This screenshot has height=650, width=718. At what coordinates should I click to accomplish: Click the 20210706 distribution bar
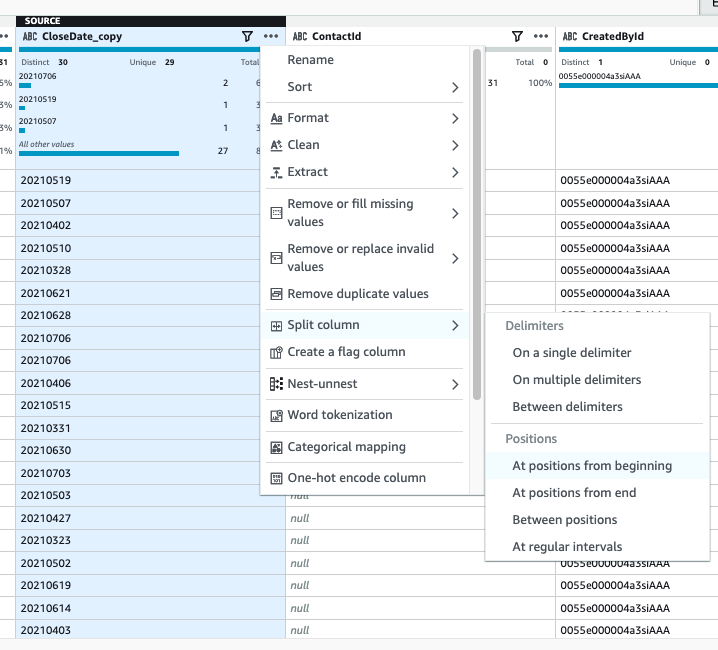point(25,86)
